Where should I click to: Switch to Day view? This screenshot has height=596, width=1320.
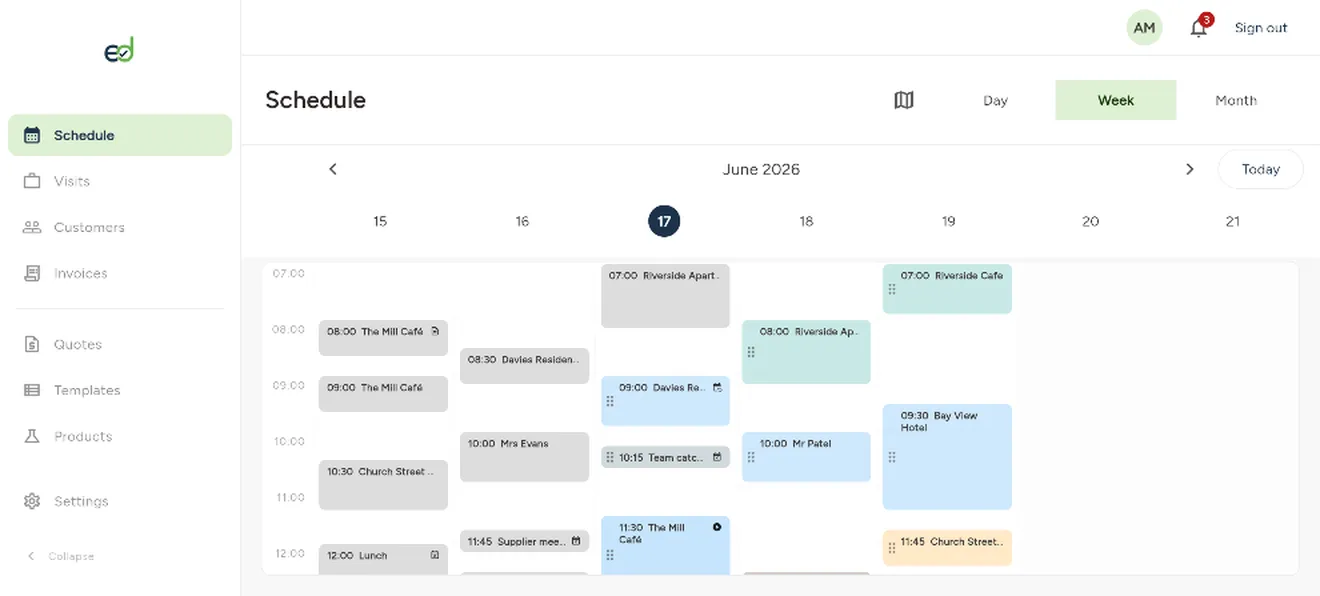[x=995, y=100]
